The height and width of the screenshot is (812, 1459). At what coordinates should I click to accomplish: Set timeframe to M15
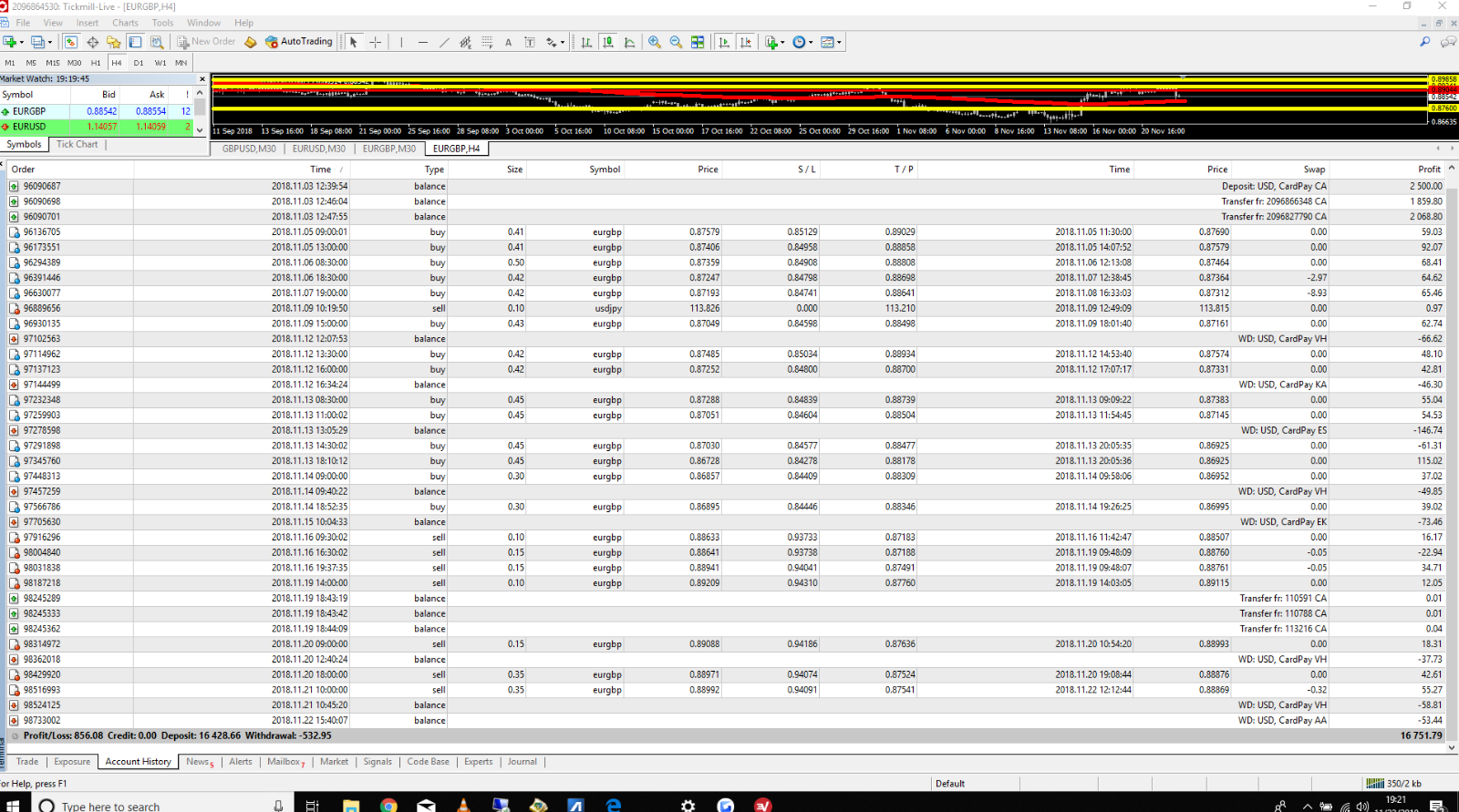[52, 63]
